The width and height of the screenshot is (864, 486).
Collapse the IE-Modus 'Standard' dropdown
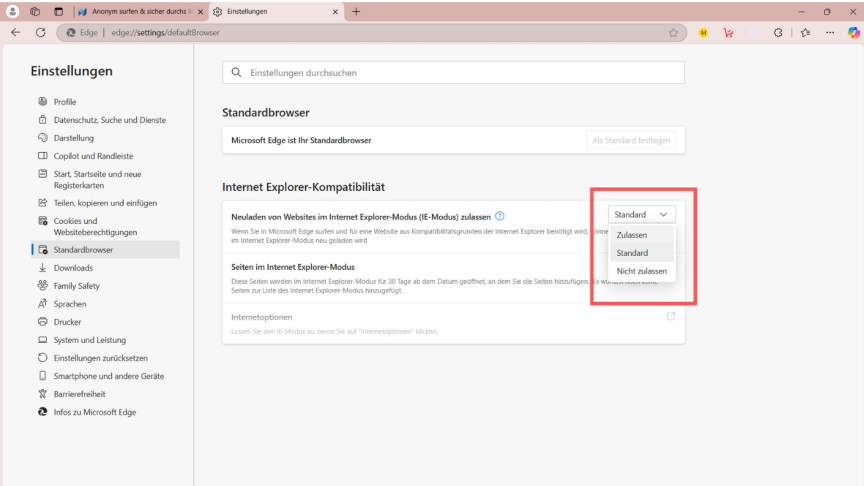[x=641, y=214]
